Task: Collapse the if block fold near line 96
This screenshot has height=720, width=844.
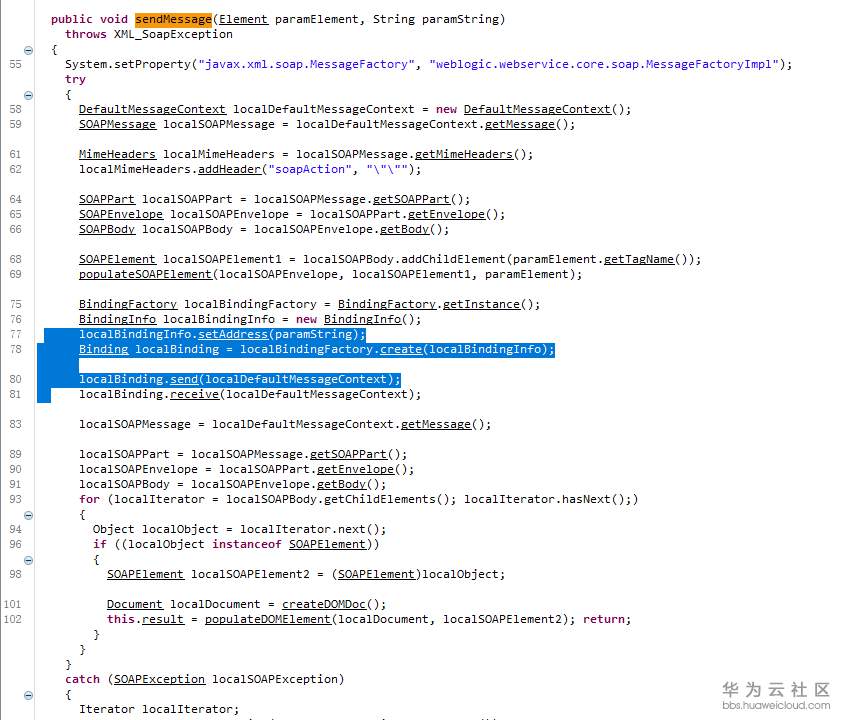Action: 28,559
